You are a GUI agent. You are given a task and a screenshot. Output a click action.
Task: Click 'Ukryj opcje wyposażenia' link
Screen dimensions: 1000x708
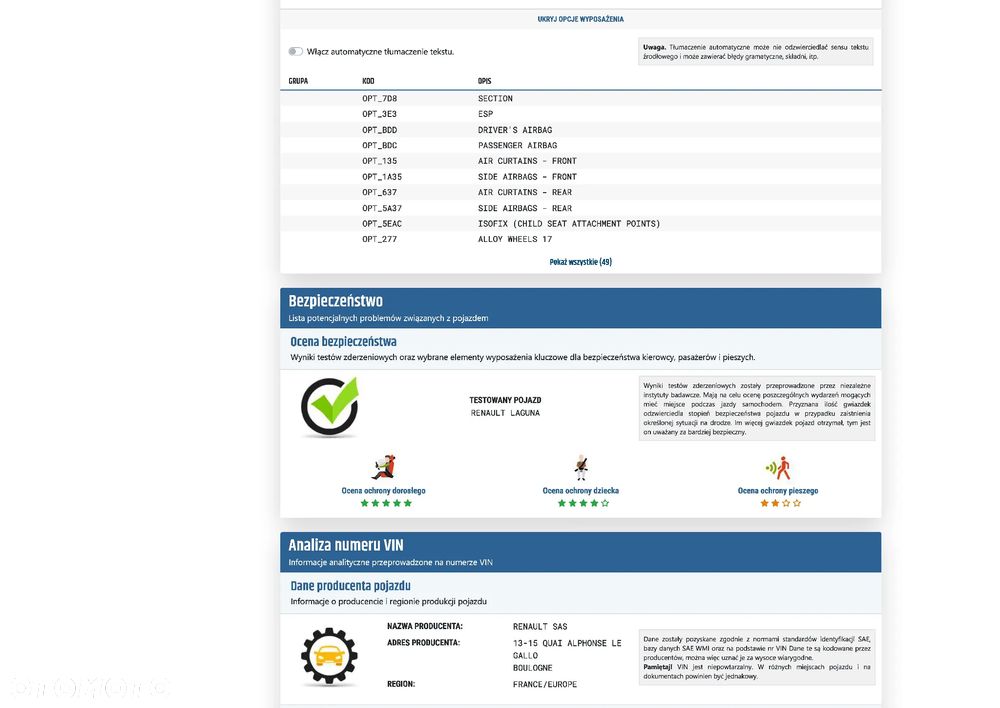(580, 19)
